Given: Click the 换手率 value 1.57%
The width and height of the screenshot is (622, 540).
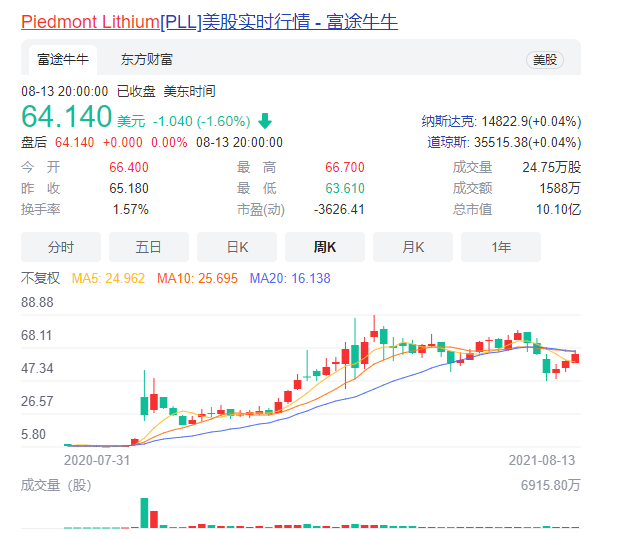Looking at the screenshot, I should (131, 209).
